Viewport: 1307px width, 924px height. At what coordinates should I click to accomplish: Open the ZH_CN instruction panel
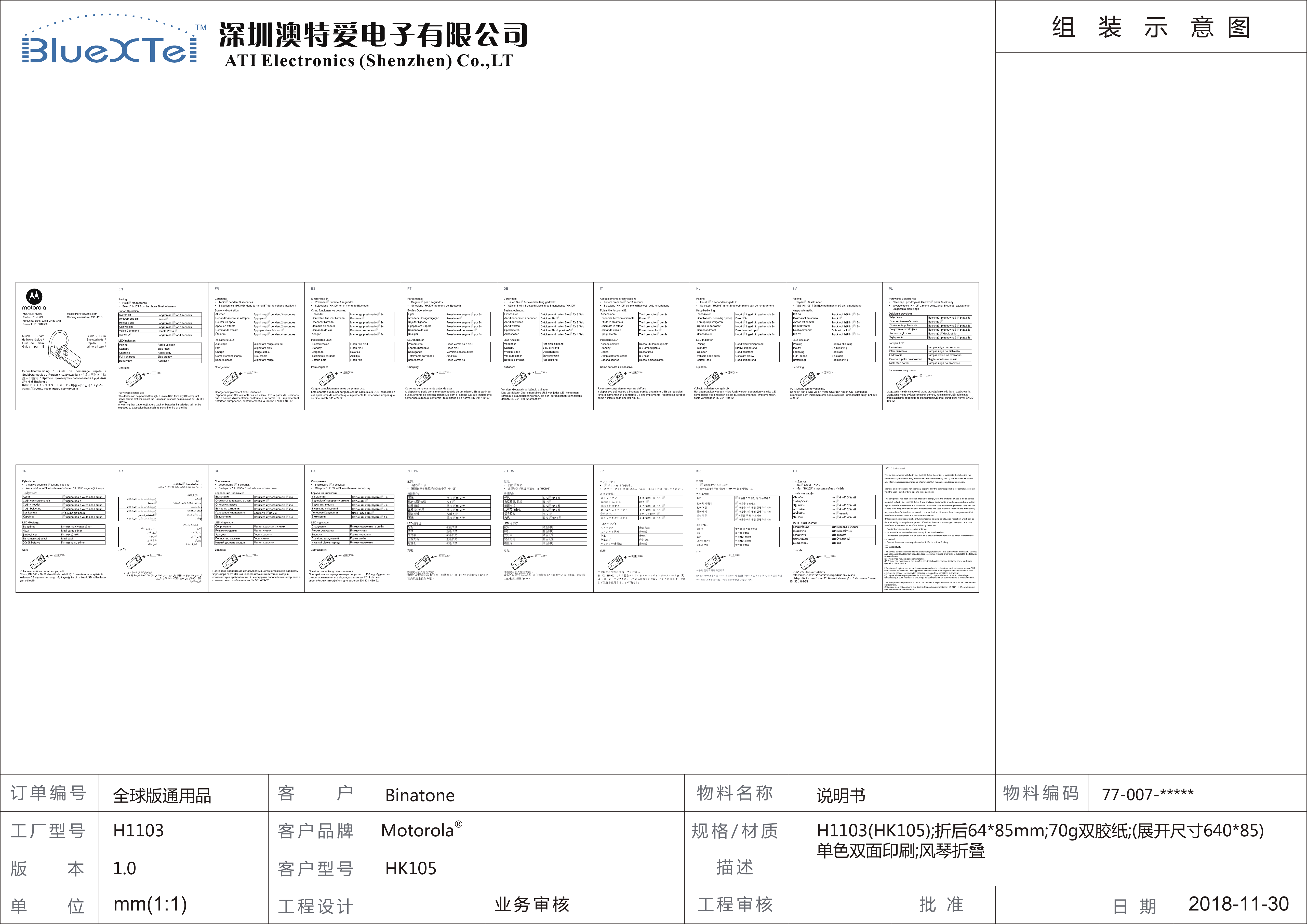pyautogui.click(x=545, y=528)
